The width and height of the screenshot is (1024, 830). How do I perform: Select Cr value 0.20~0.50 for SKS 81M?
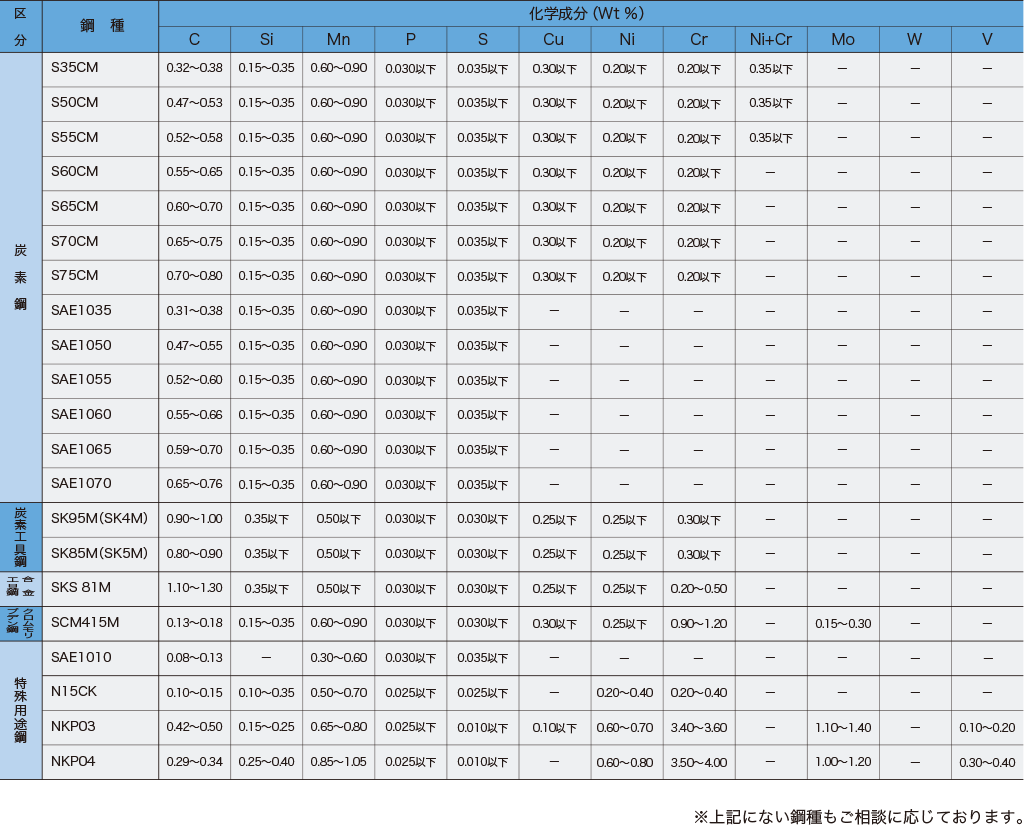coord(699,589)
